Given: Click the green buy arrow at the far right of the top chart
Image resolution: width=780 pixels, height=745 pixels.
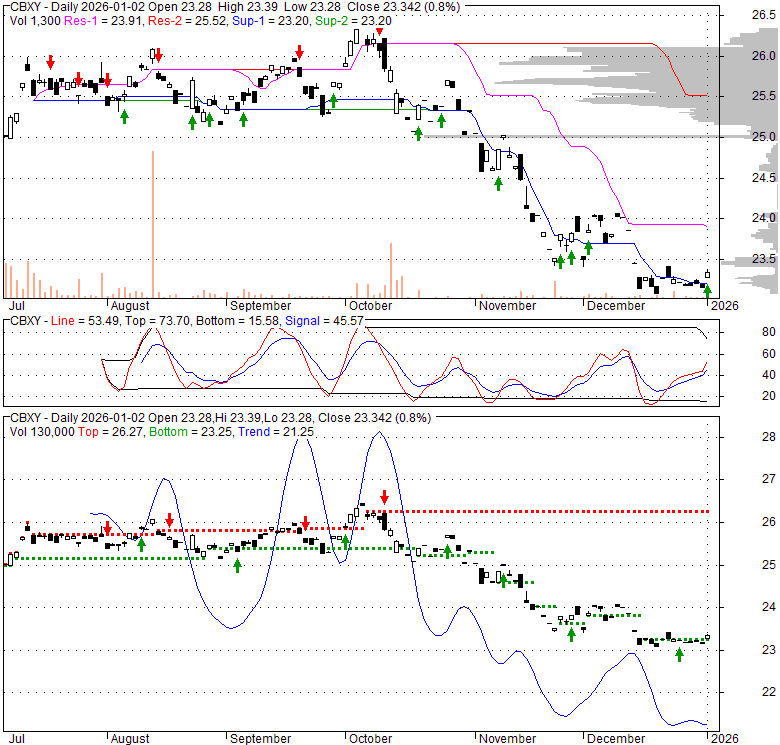Looking at the screenshot, I should [x=708, y=291].
